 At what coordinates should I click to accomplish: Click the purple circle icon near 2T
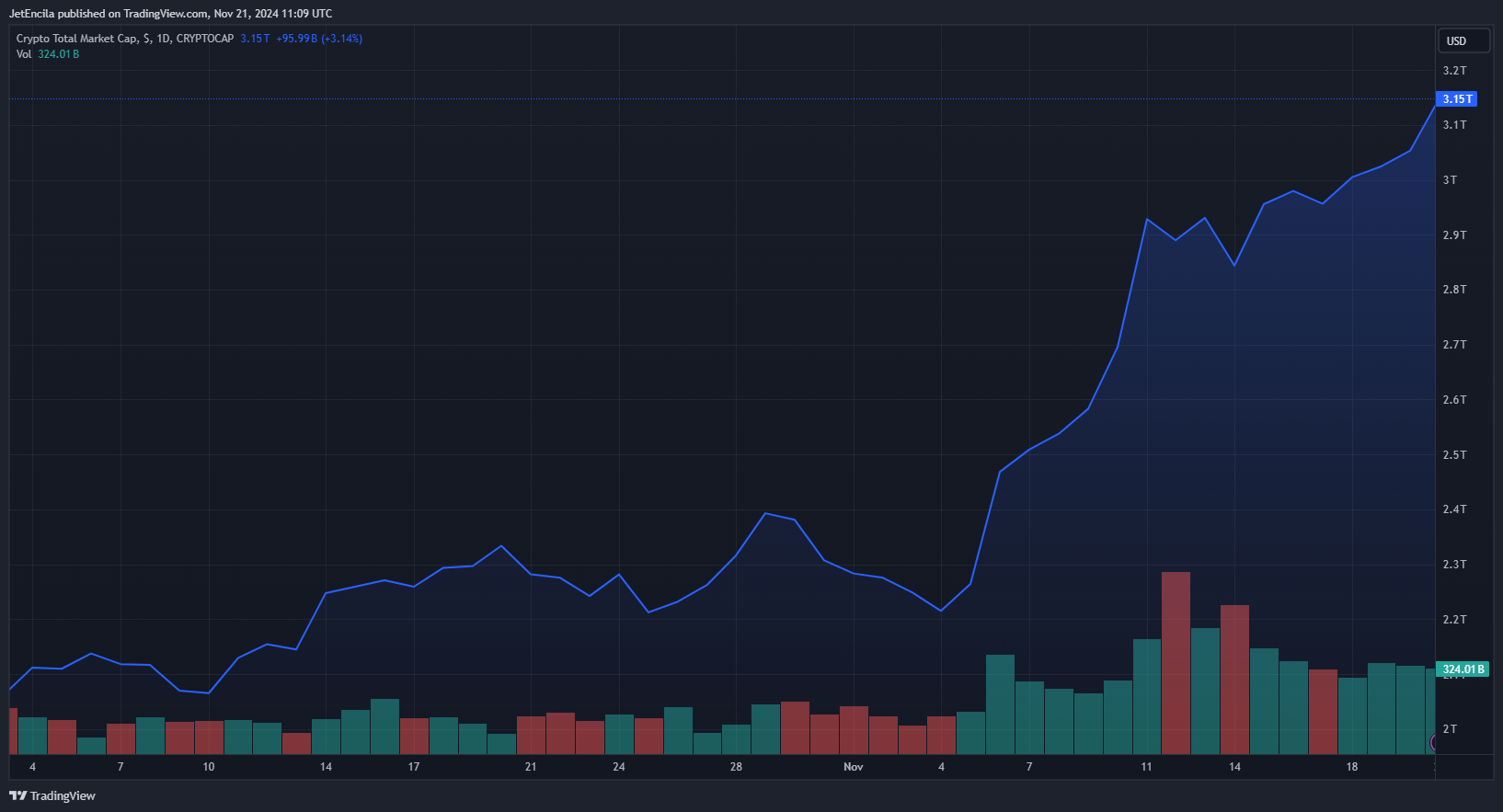point(1433,742)
